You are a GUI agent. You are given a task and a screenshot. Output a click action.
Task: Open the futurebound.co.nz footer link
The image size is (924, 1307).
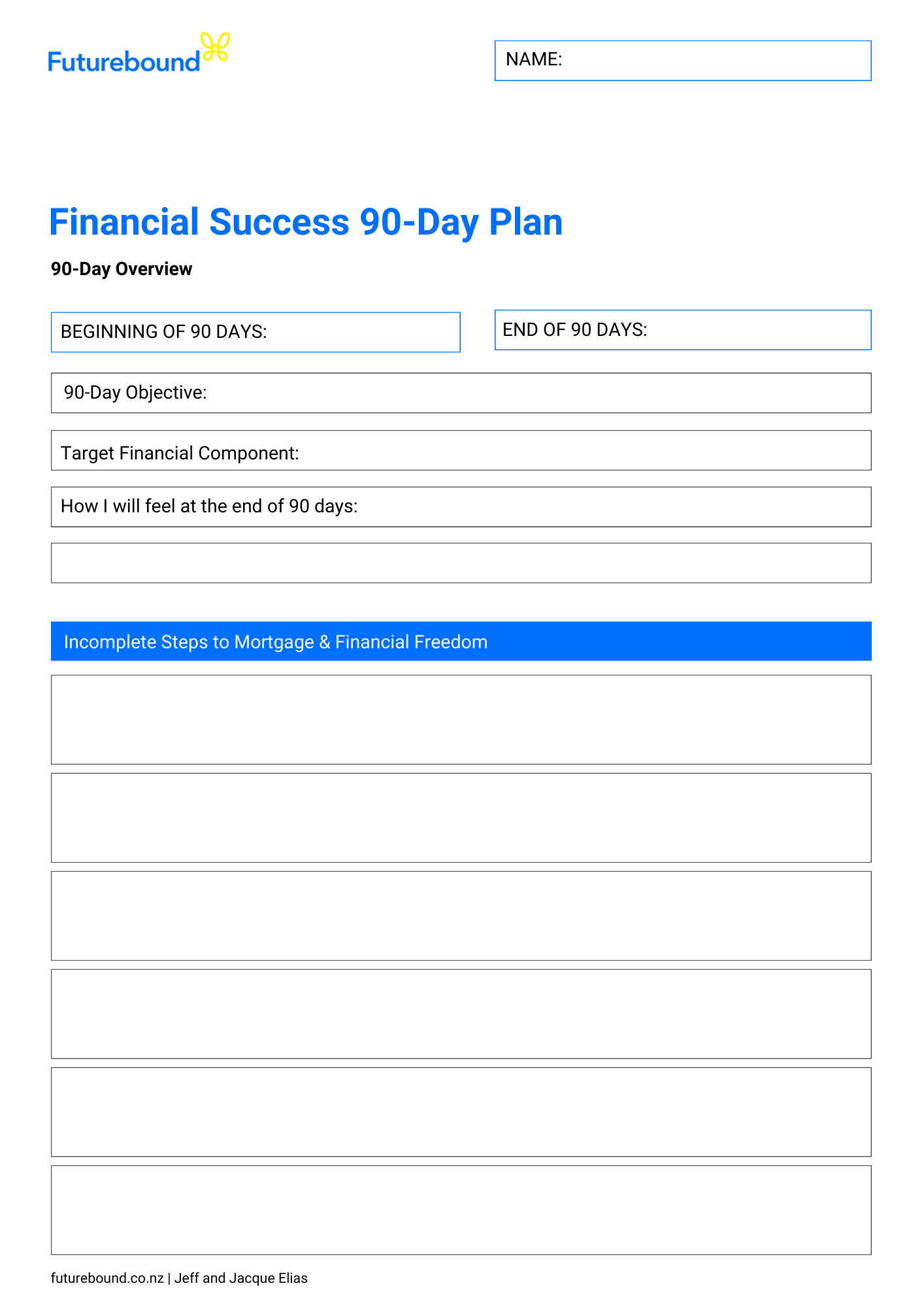pyautogui.click(x=107, y=1278)
